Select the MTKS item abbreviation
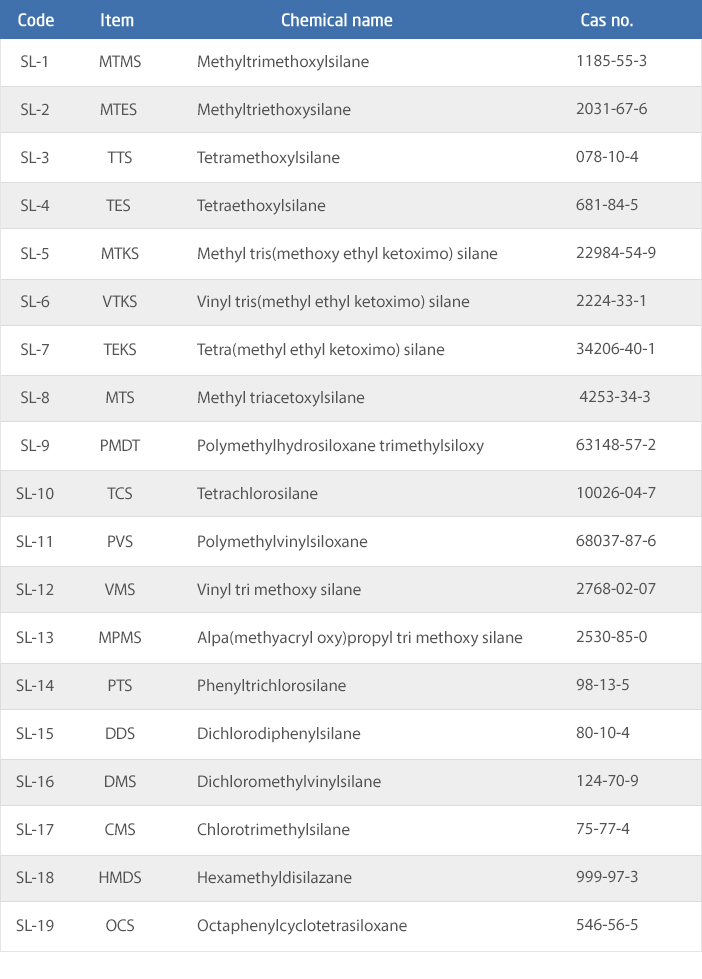Viewport: 702px width, 979px height. pos(120,254)
